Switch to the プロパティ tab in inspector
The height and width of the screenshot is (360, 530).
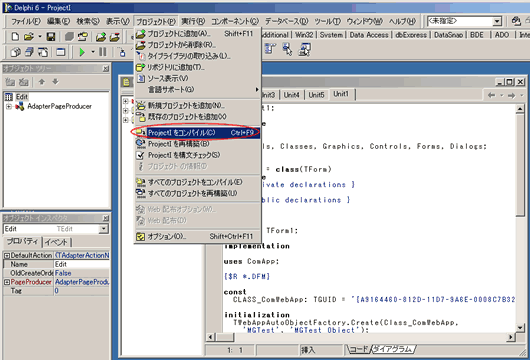point(23,242)
